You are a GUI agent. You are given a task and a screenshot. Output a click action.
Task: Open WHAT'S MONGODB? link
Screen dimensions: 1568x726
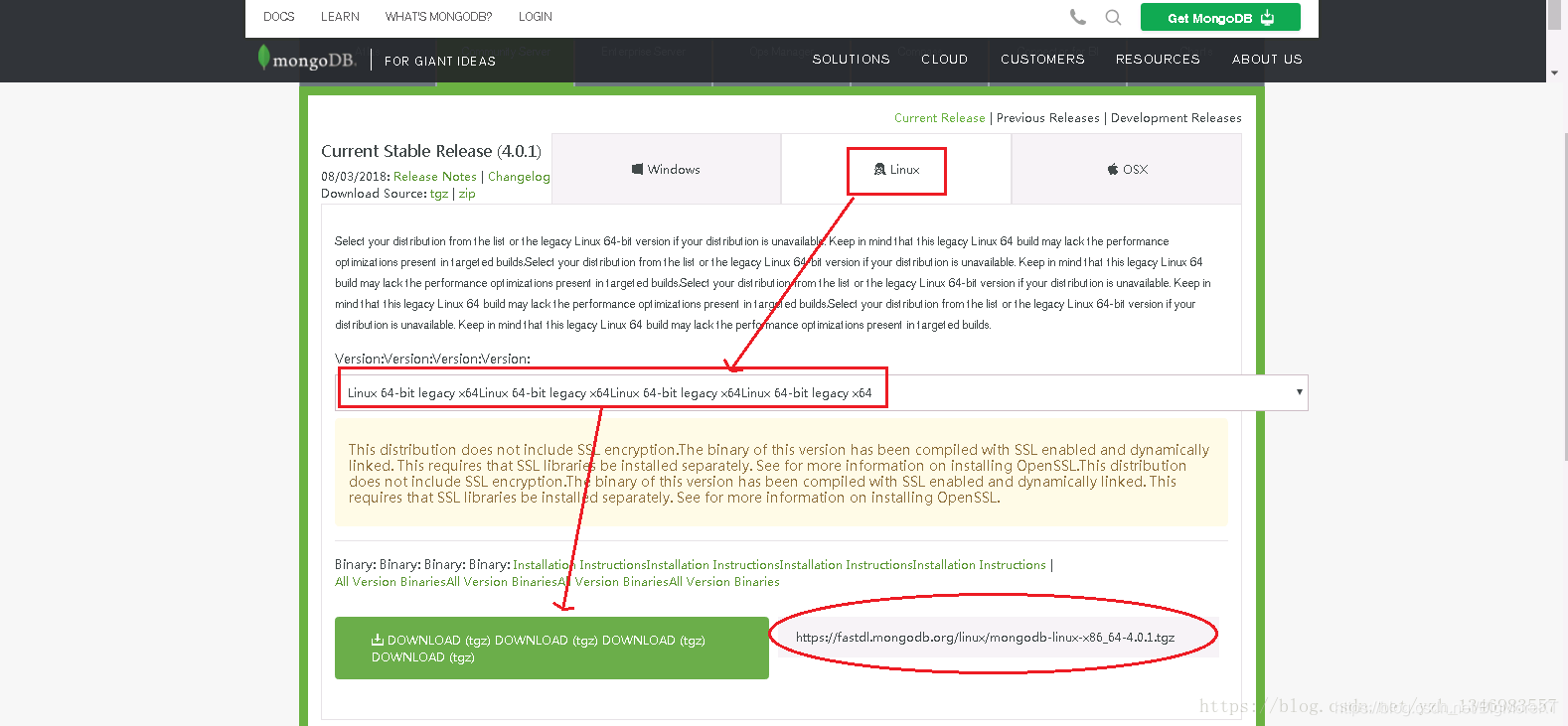click(438, 17)
